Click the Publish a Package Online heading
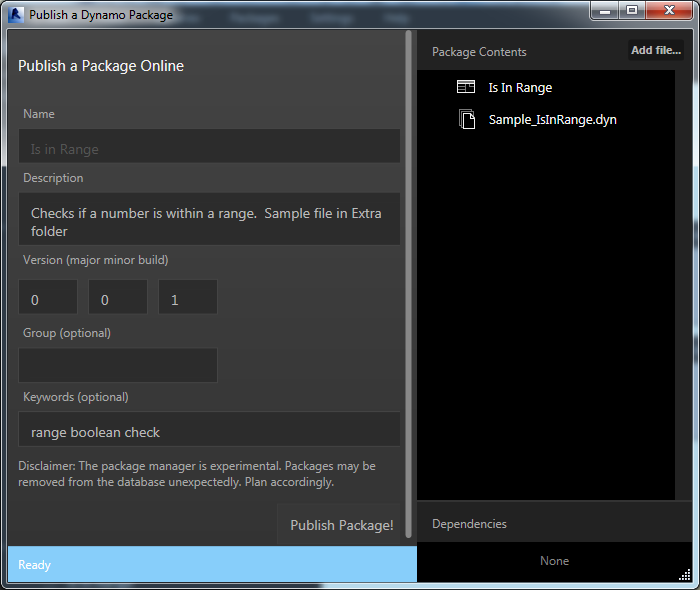 (101, 66)
